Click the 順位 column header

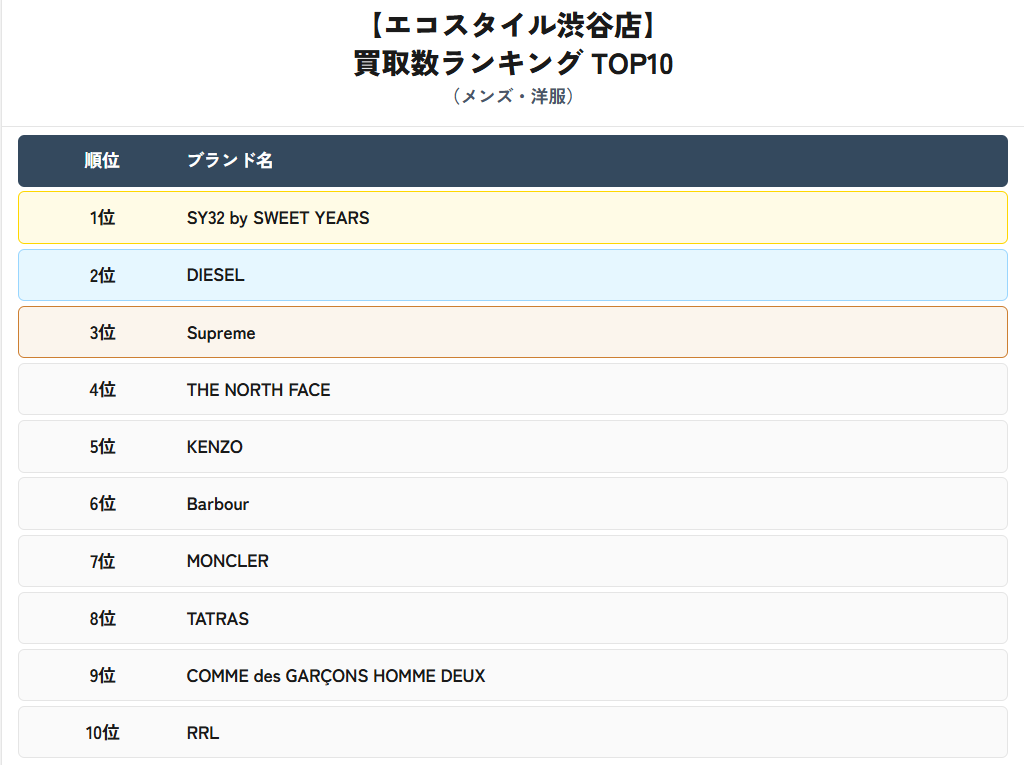click(102, 161)
